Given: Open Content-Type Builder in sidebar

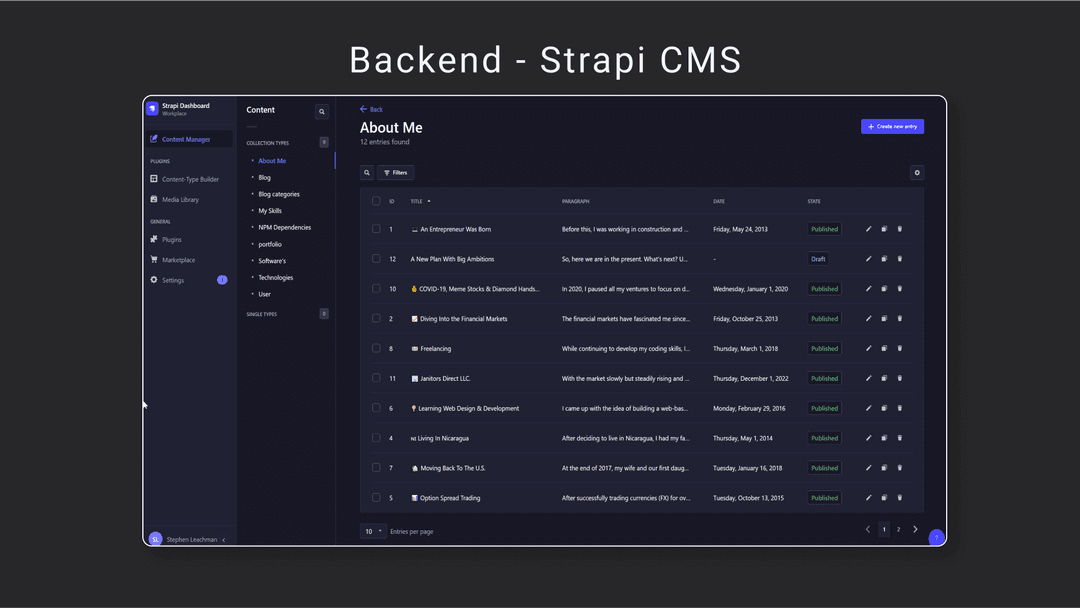Looking at the screenshot, I should (x=190, y=179).
